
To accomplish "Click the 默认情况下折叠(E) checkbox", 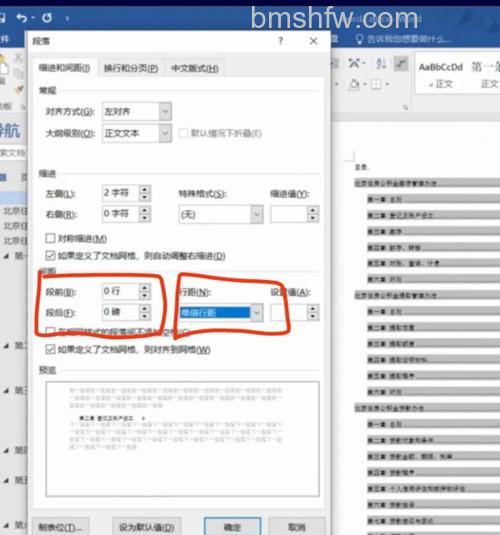I will 183,133.
